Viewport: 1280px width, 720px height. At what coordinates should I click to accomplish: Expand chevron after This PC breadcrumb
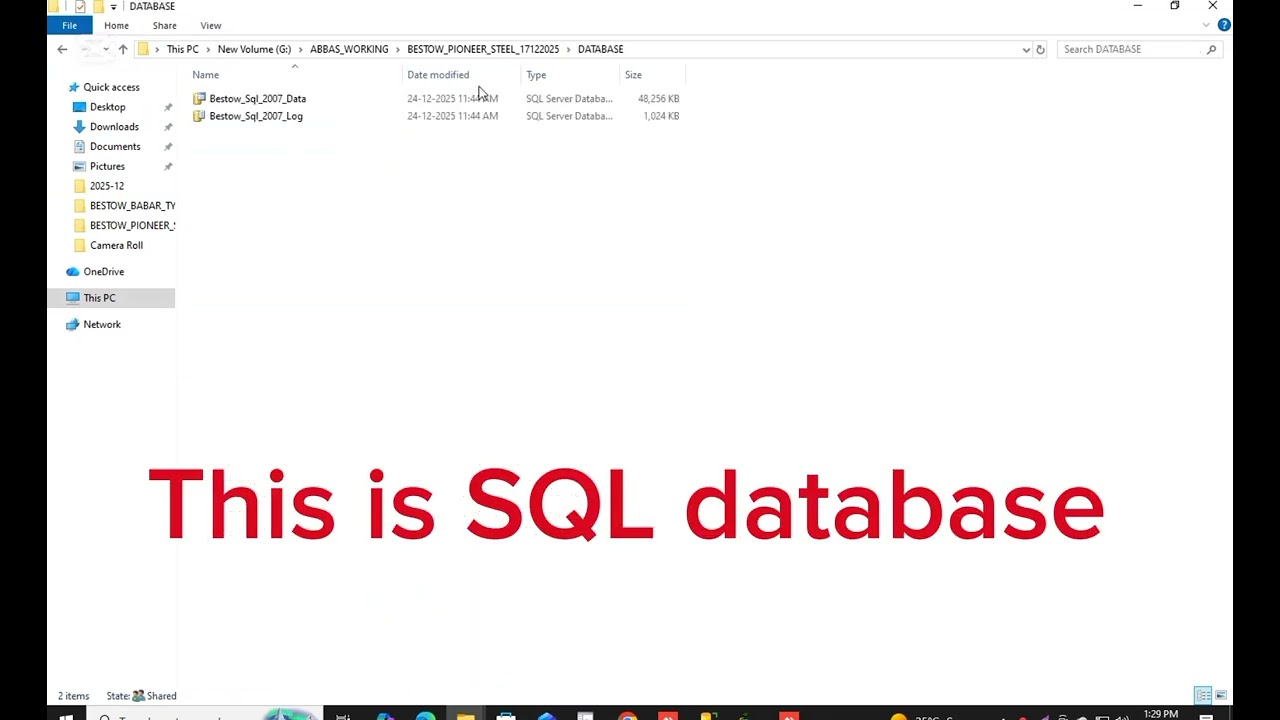208,49
